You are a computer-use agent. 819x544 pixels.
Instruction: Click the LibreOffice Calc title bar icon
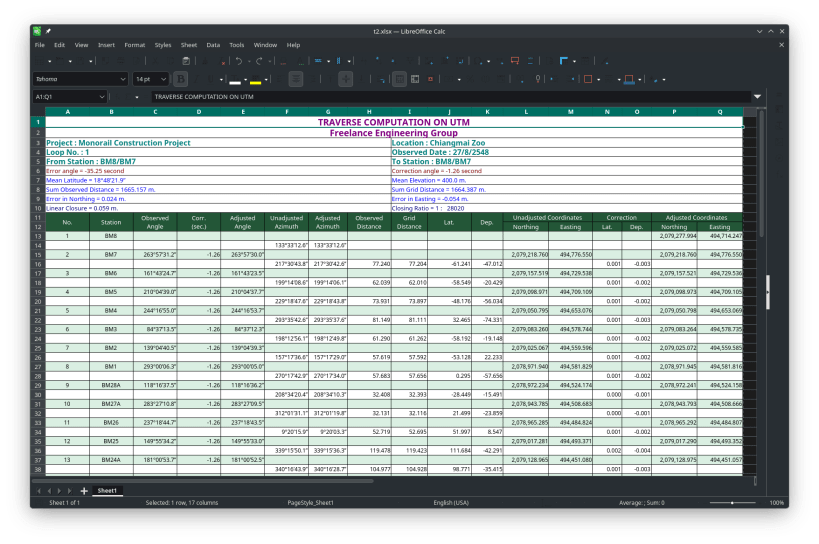tap(38, 31)
